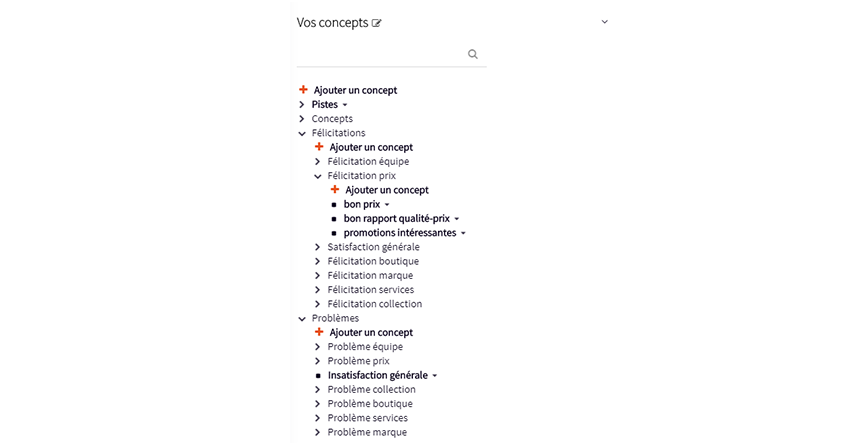Open dropdown arrow next to bon prix
The image size is (862, 446).
387,205
